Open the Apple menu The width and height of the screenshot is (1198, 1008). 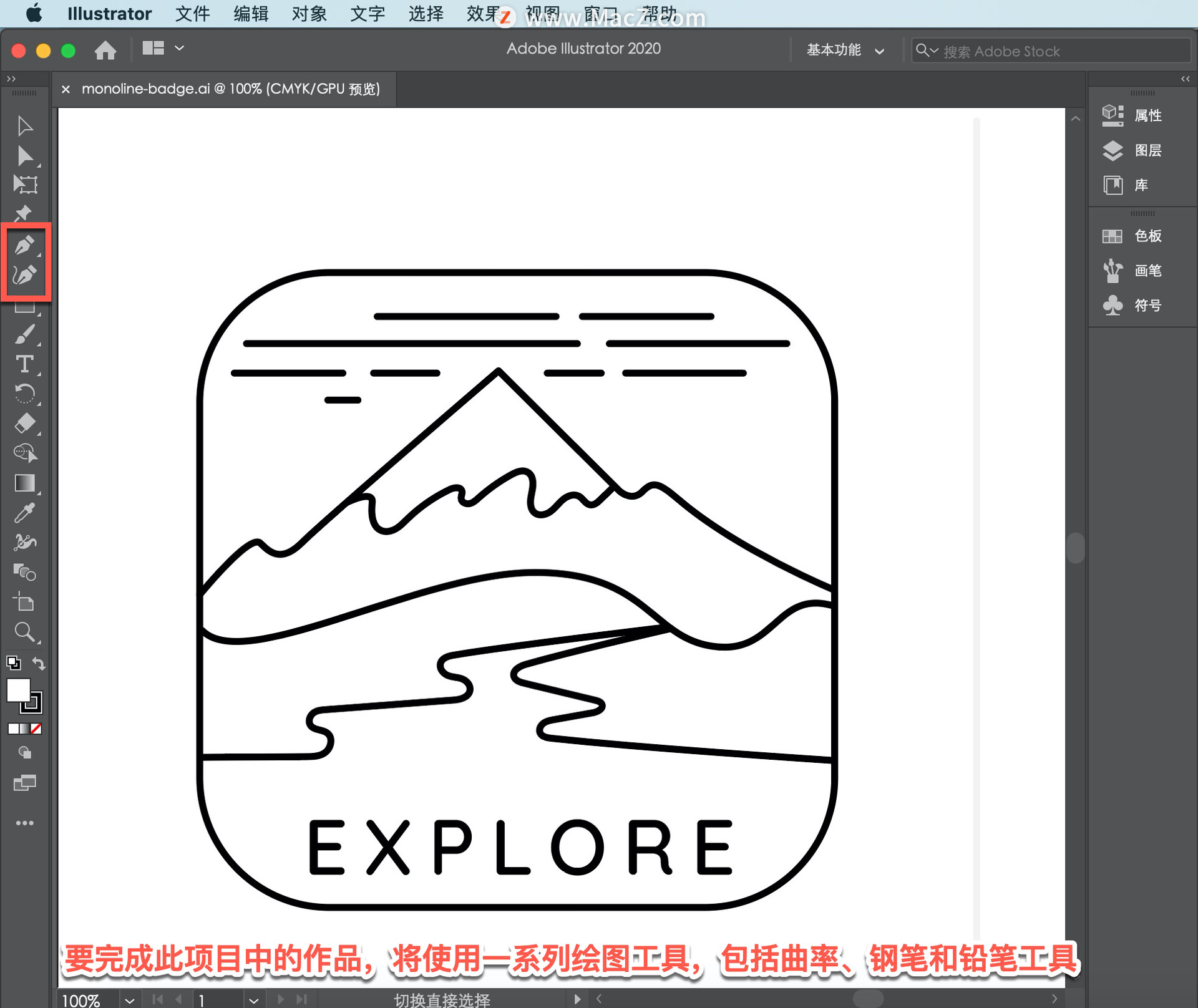[34, 13]
